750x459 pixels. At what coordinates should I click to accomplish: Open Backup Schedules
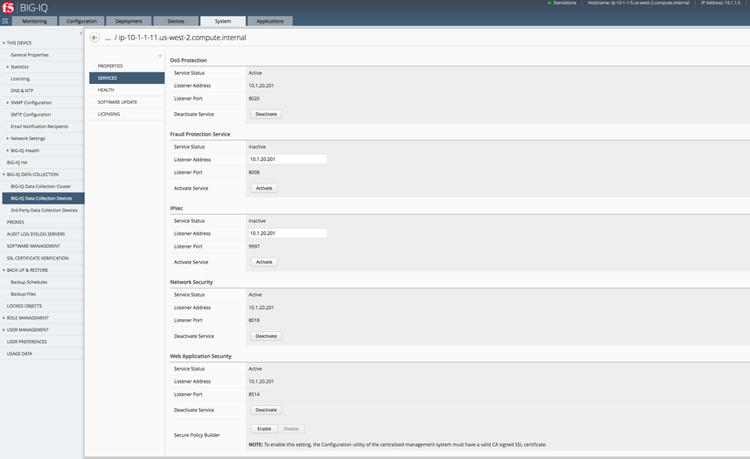[x=29, y=282]
